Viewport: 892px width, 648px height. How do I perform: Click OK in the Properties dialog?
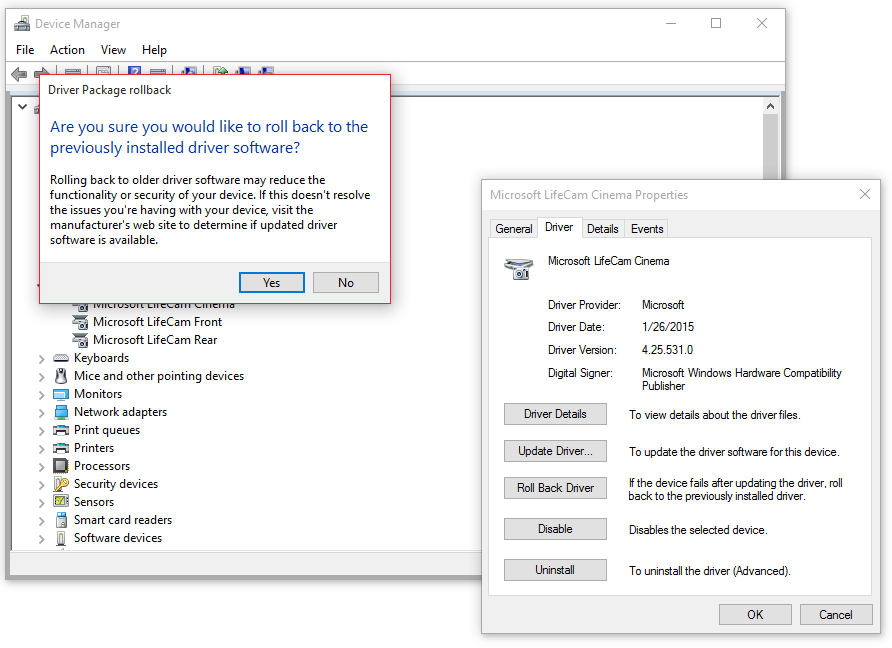click(x=755, y=615)
